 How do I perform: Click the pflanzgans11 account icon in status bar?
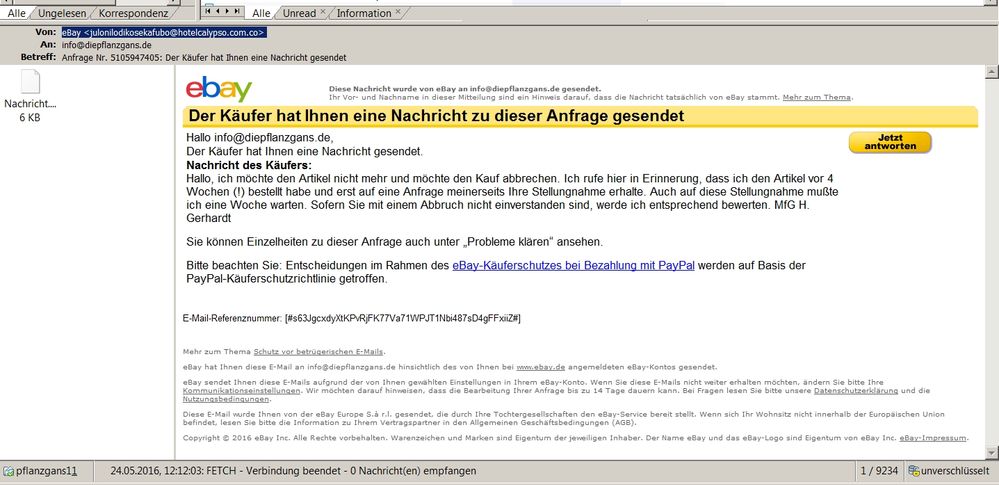pos(8,472)
